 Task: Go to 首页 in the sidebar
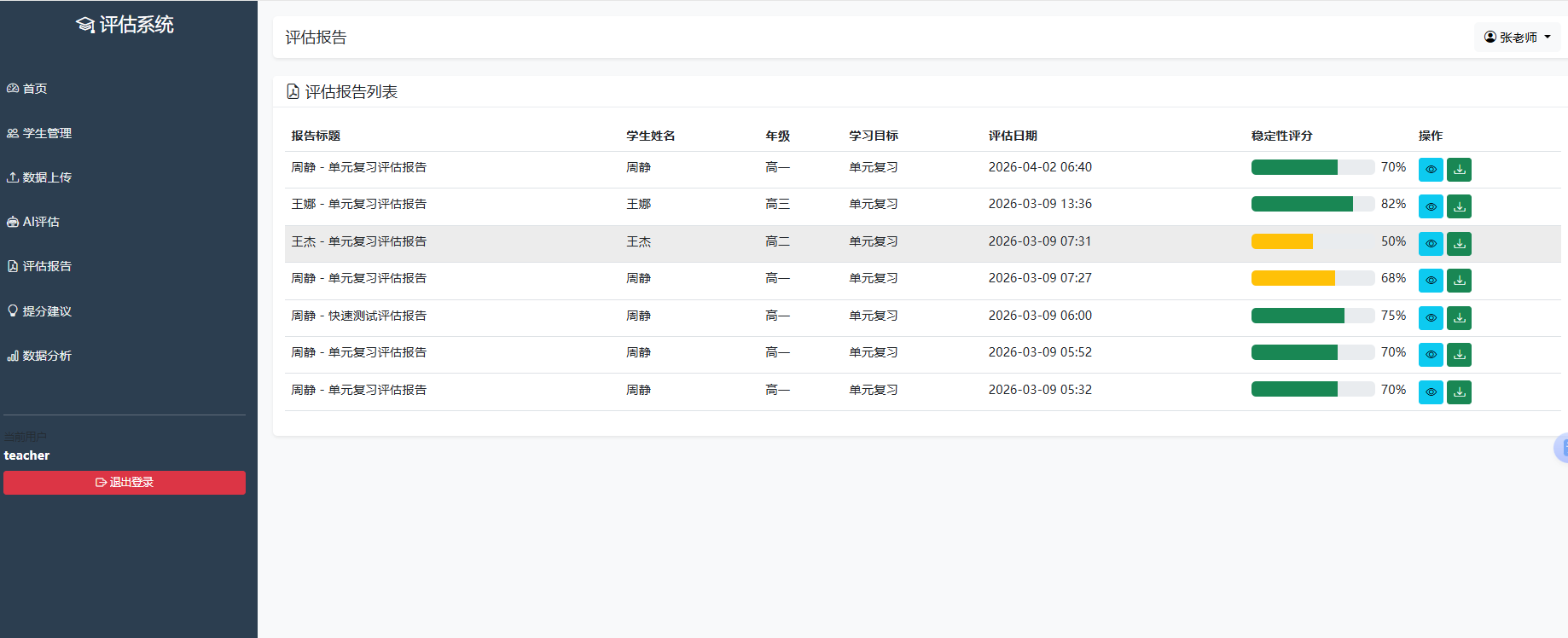coord(26,89)
